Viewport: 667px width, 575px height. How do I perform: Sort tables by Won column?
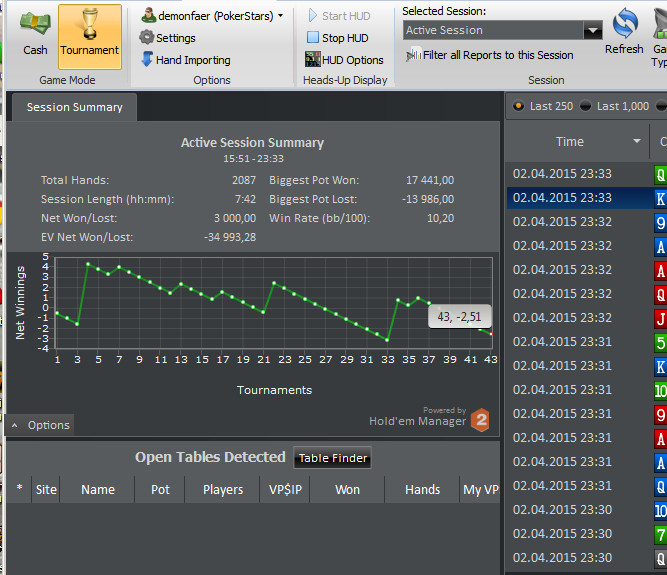click(348, 490)
